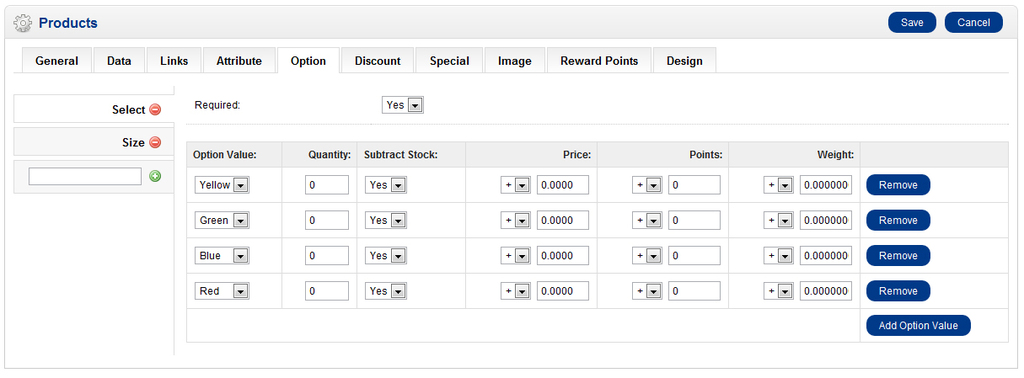The image size is (1024, 378).
Task: Open Price prefix dropdown in Red row
Action: click(x=515, y=291)
